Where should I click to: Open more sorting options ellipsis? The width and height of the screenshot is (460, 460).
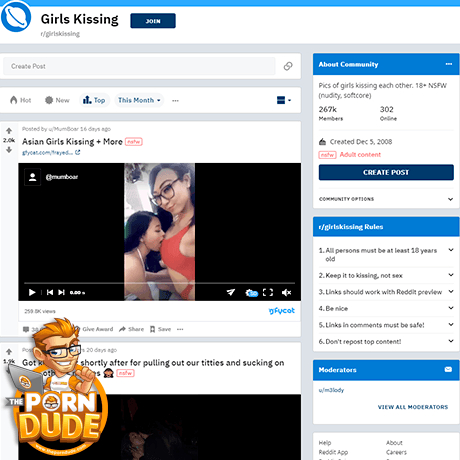[175, 100]
